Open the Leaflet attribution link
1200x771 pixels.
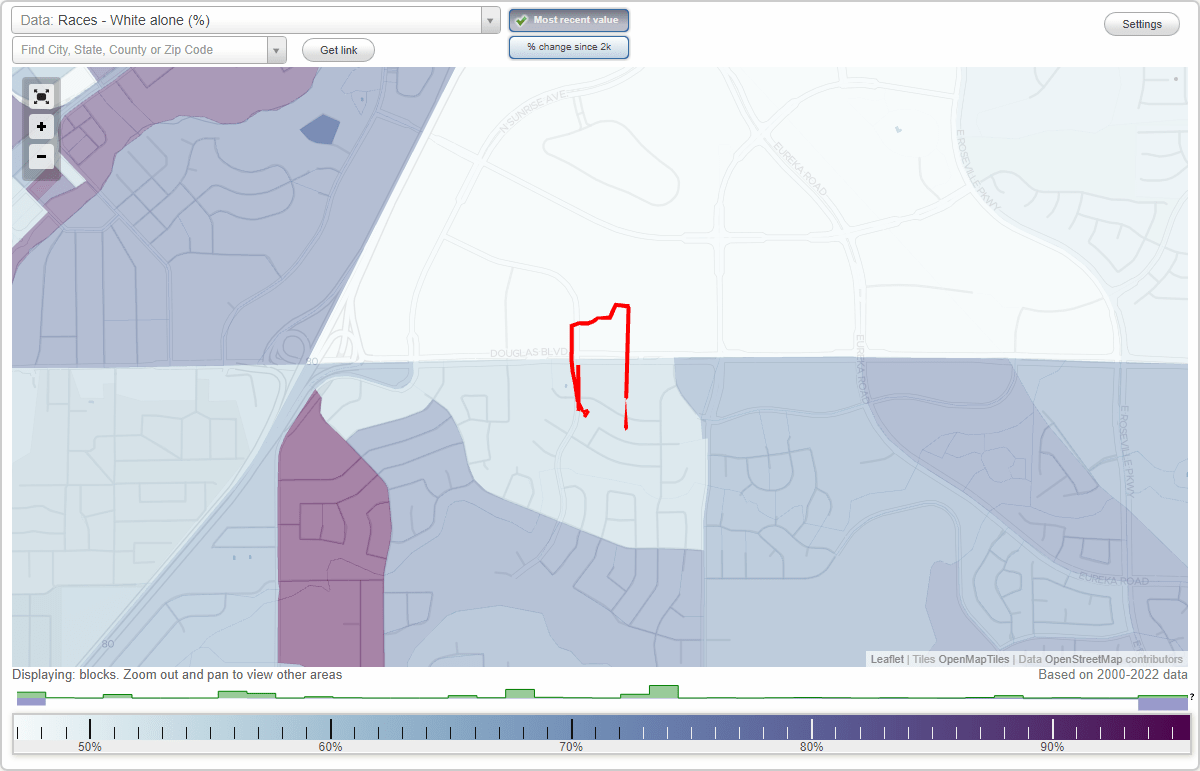point(886,659)
